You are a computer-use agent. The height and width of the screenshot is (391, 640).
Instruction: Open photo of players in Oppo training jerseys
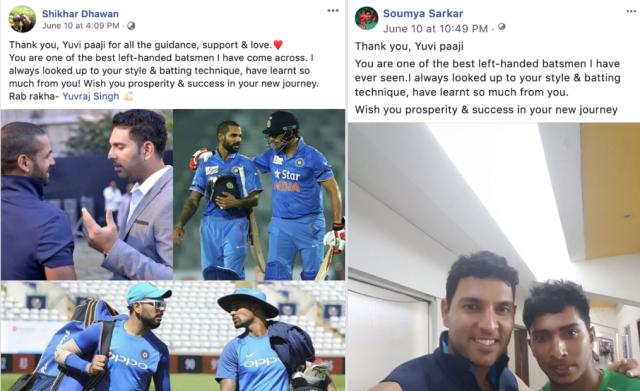[173, 336]
